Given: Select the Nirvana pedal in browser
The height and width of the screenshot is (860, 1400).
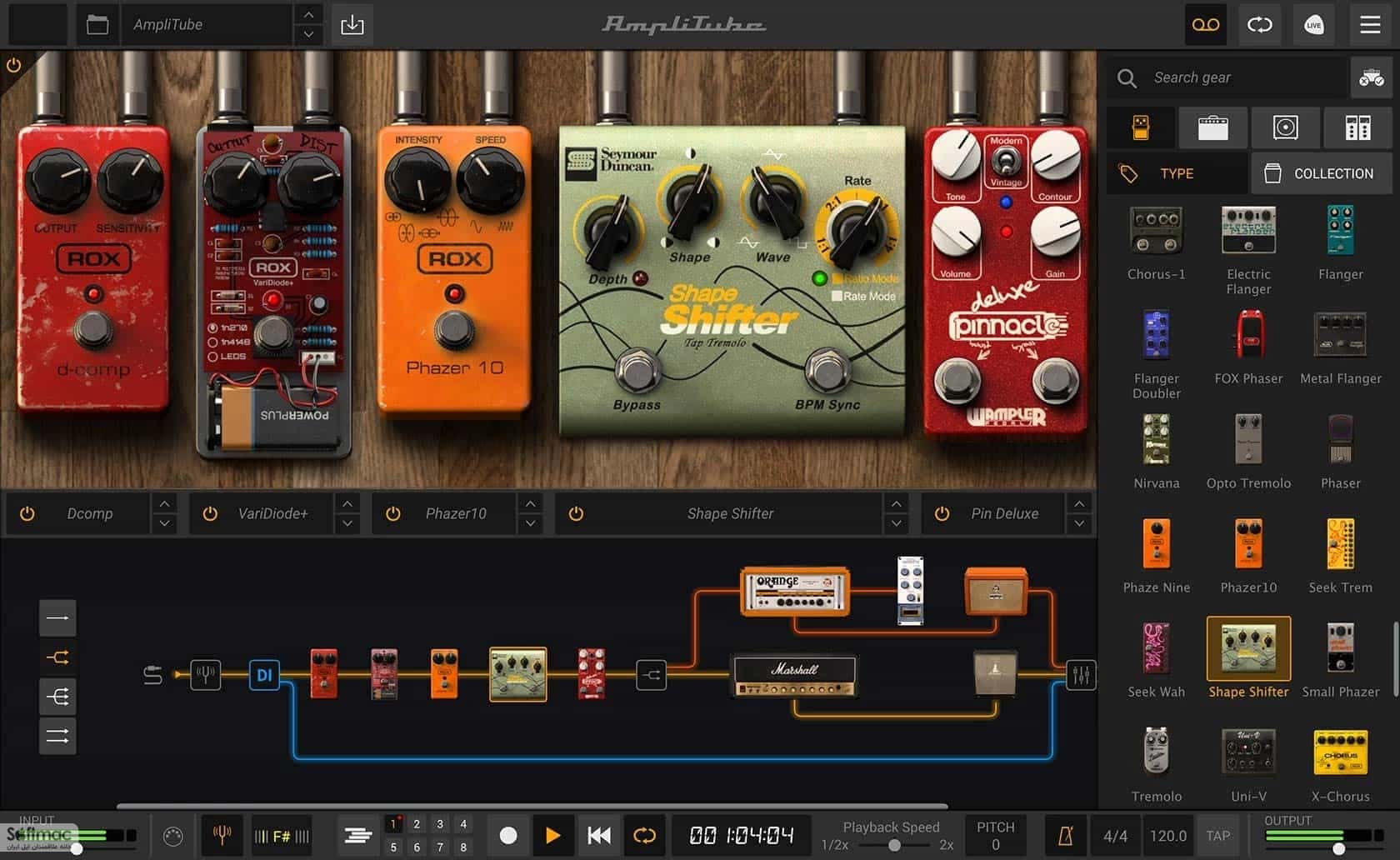Looking at the screenshot, I should tap(1156, 439).
